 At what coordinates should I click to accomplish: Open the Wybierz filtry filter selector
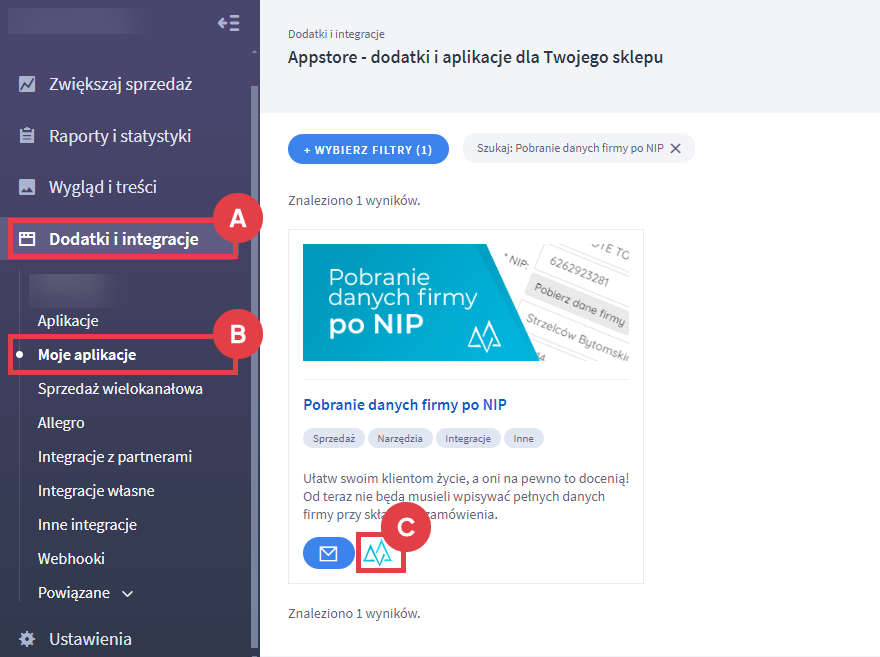(x=368, y=149)
